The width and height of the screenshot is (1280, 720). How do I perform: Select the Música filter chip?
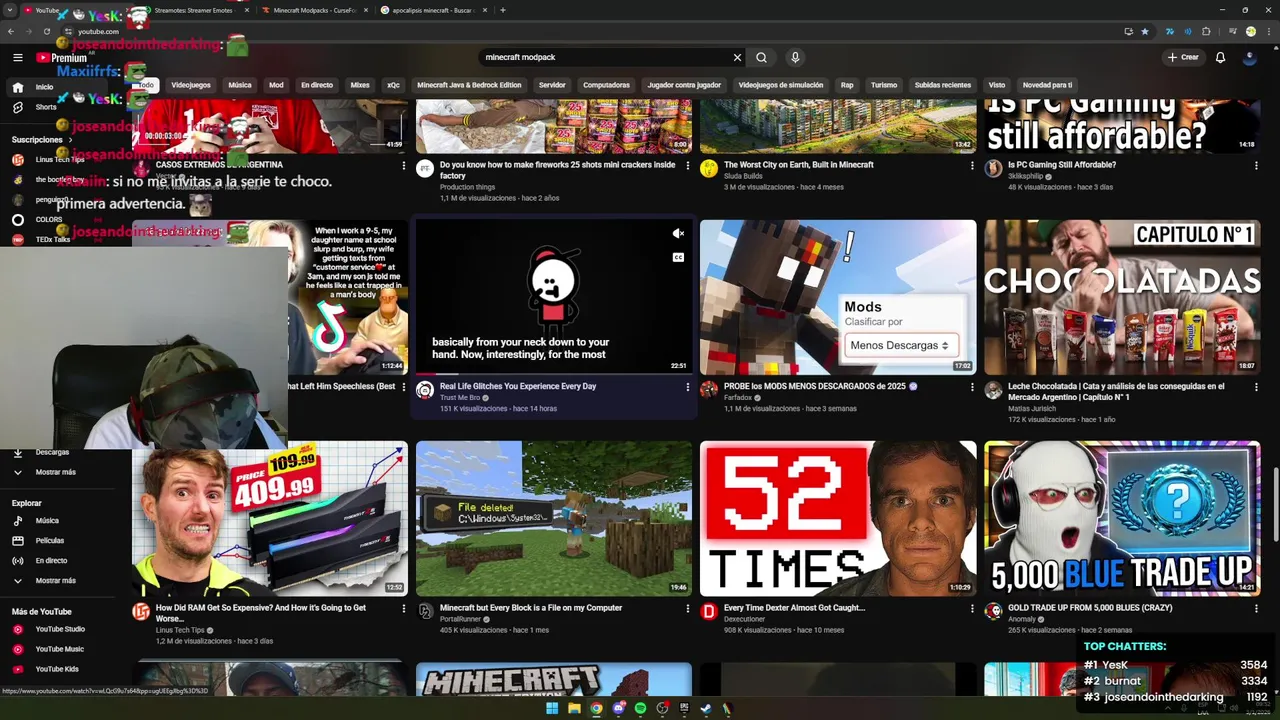click(240, 85)
